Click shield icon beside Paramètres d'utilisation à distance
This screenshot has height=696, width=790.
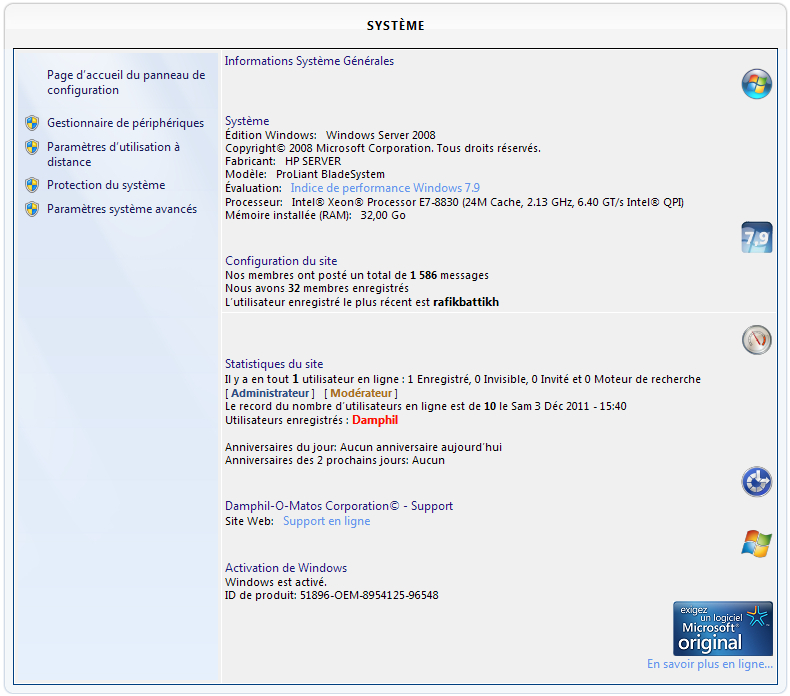(32, 147)
